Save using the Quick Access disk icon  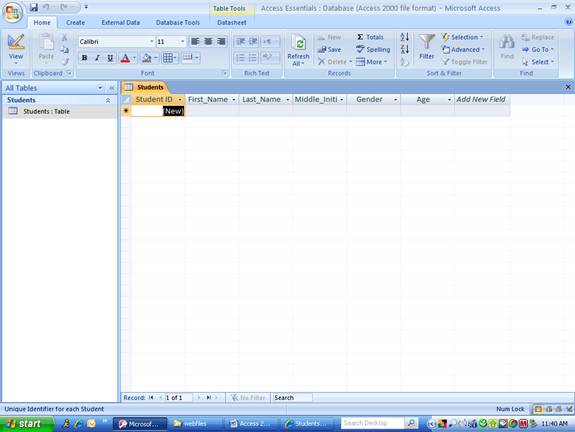pos(34,7)
